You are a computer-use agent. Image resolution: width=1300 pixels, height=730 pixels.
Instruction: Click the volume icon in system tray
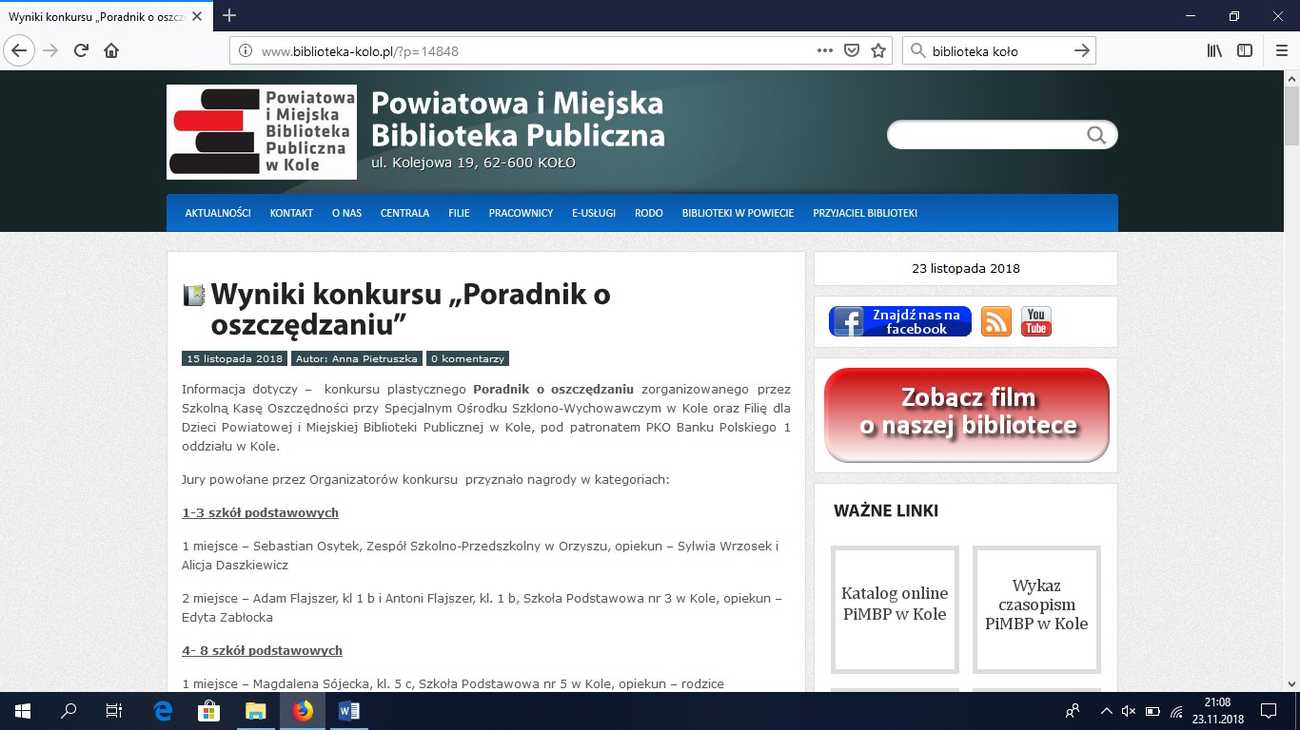coord(1128,711)
